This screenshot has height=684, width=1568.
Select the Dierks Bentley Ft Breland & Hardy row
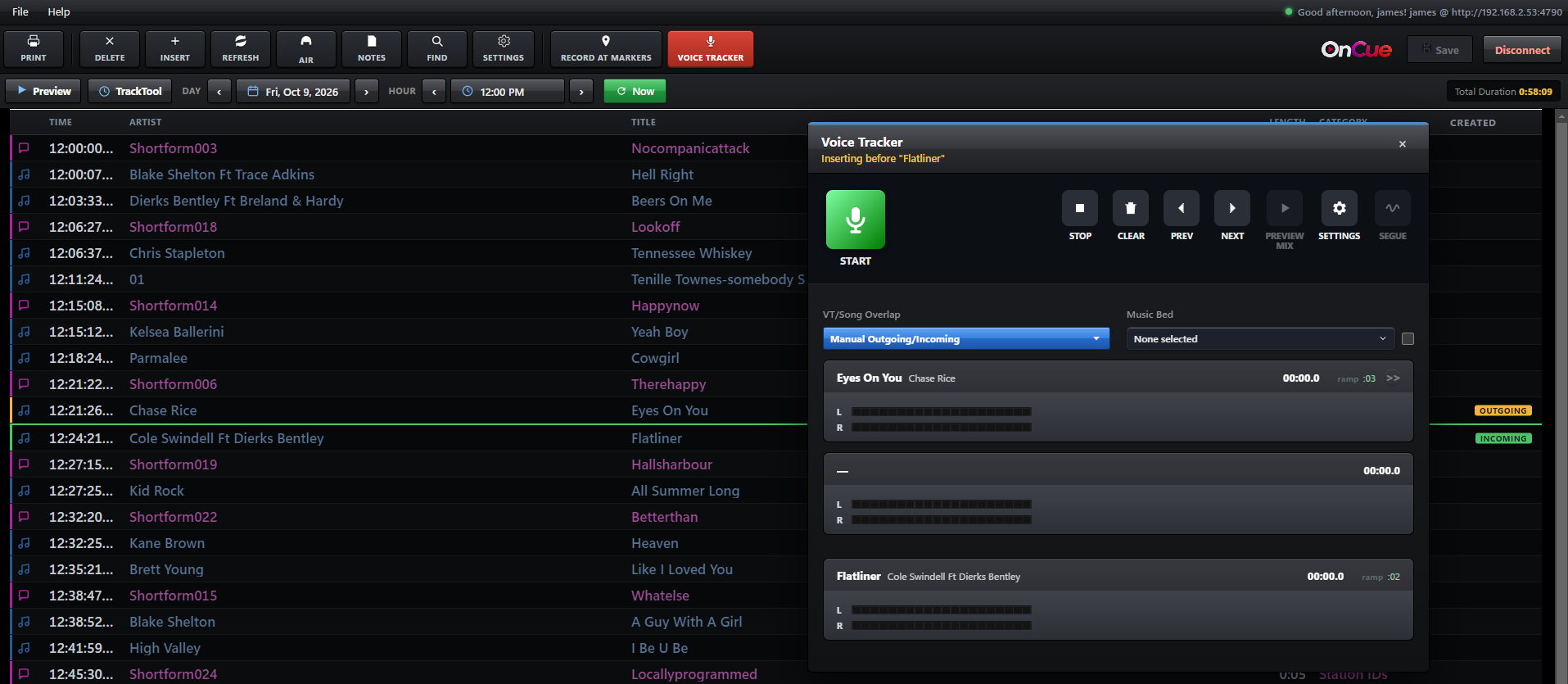409,201
